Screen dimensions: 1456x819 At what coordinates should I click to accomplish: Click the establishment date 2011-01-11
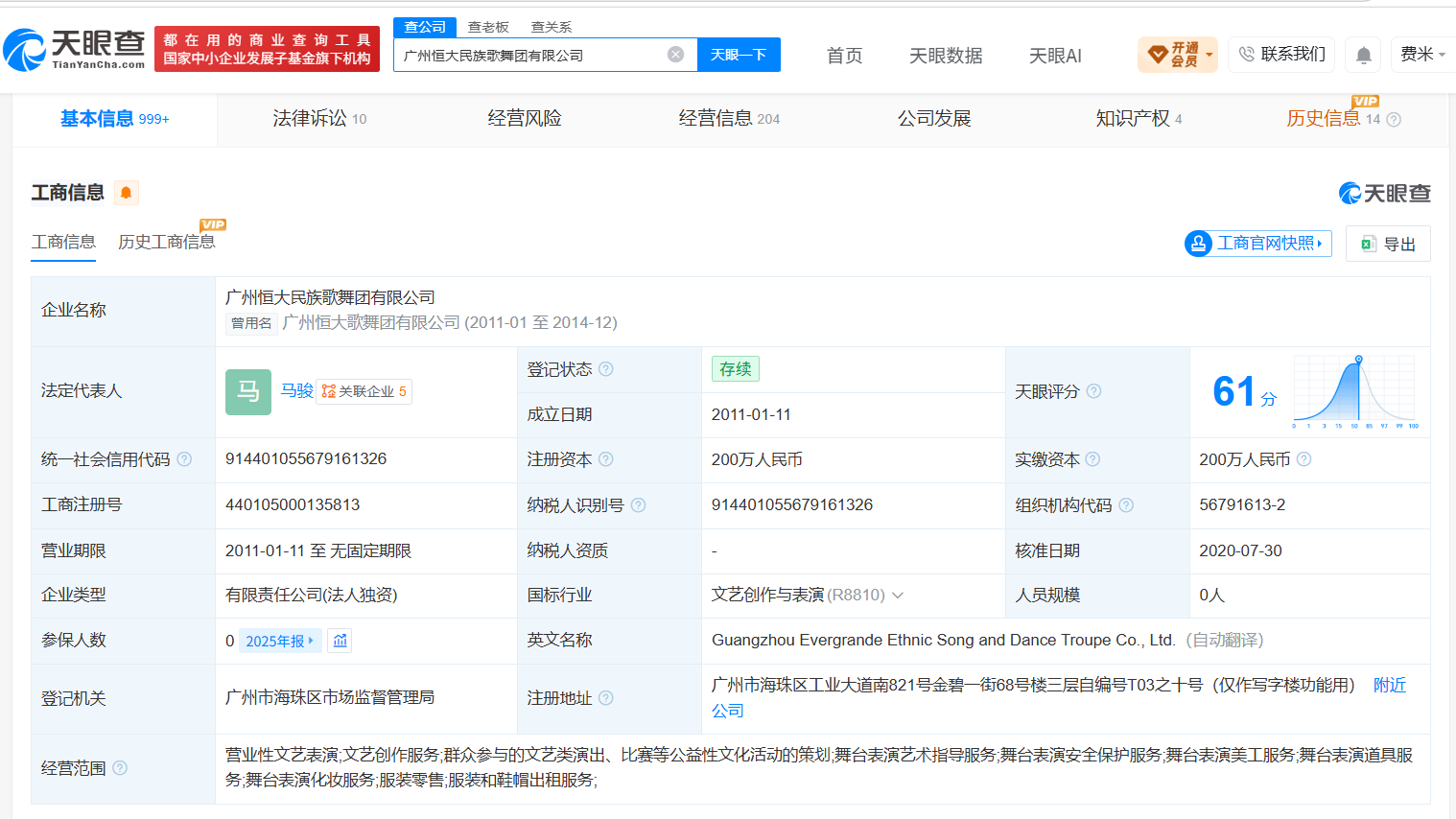coord(751,415)
